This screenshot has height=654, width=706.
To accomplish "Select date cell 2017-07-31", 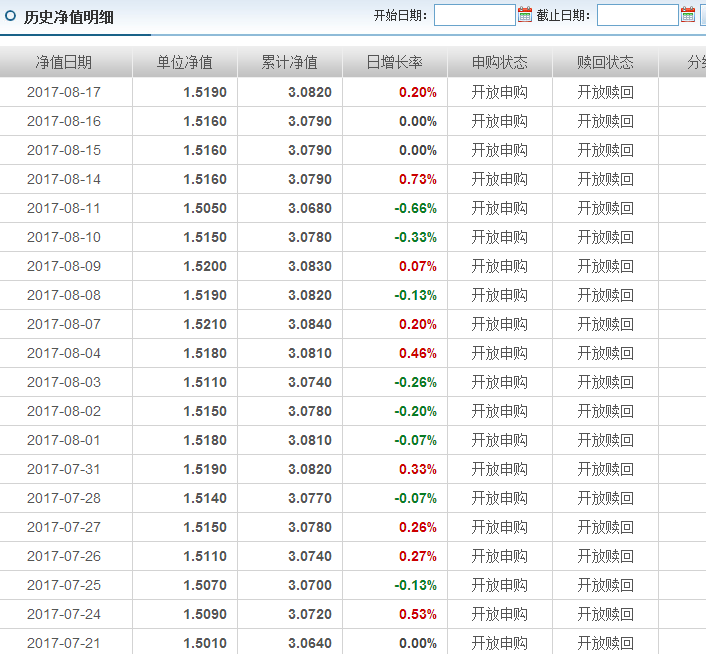I will (x=64, y=469).
